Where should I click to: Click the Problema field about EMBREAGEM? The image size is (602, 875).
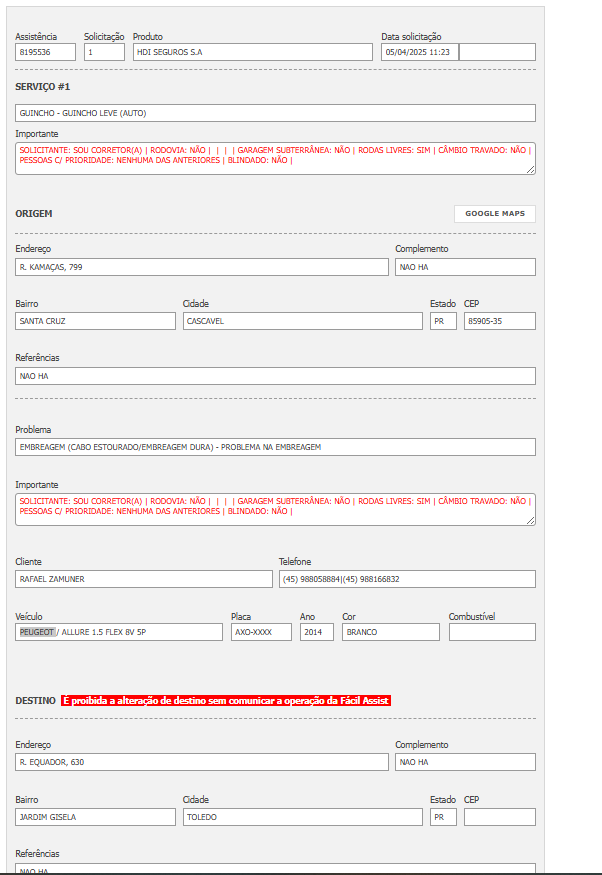pyautogui.click(x=275, y=447)
